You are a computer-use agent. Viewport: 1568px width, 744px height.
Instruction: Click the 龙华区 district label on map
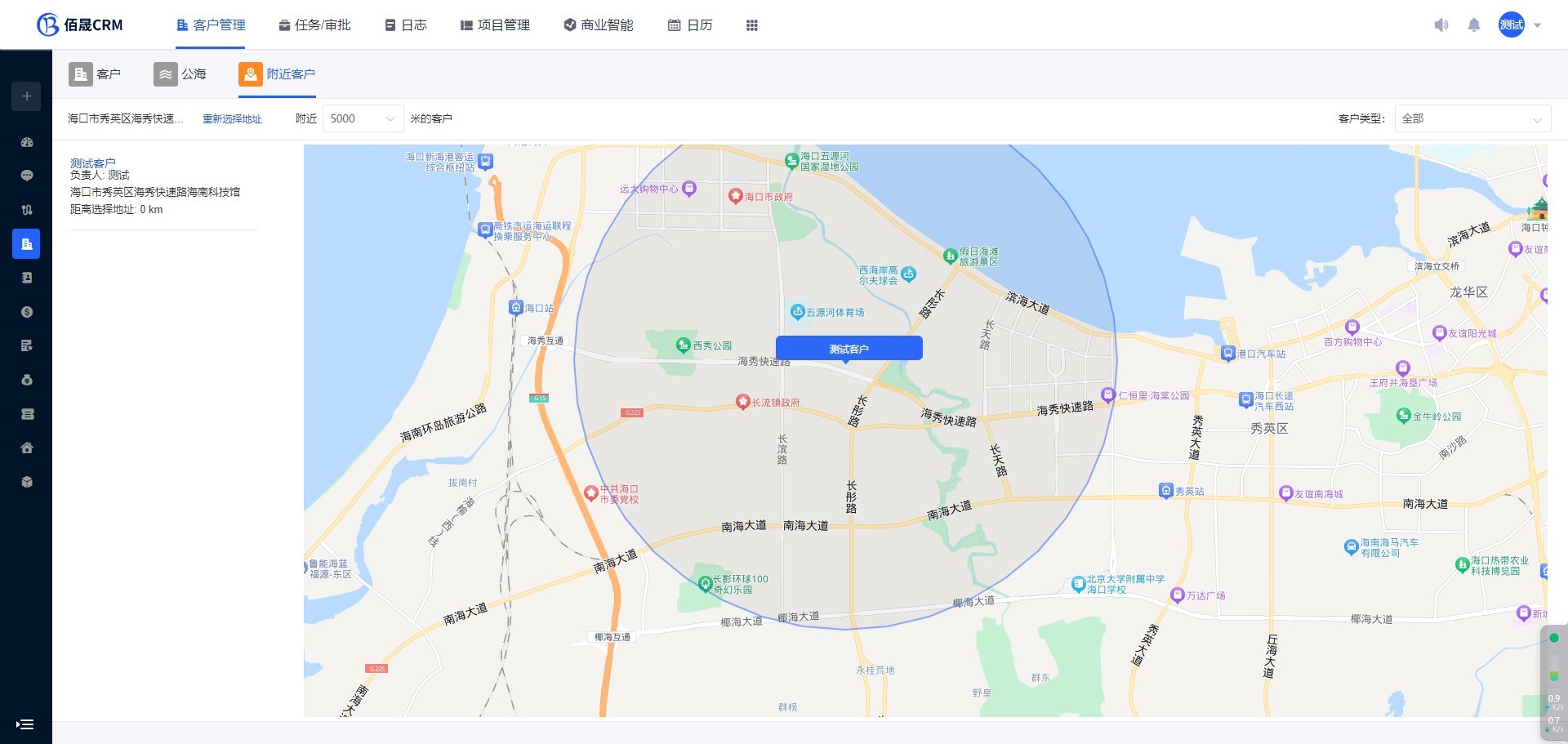1468,292
